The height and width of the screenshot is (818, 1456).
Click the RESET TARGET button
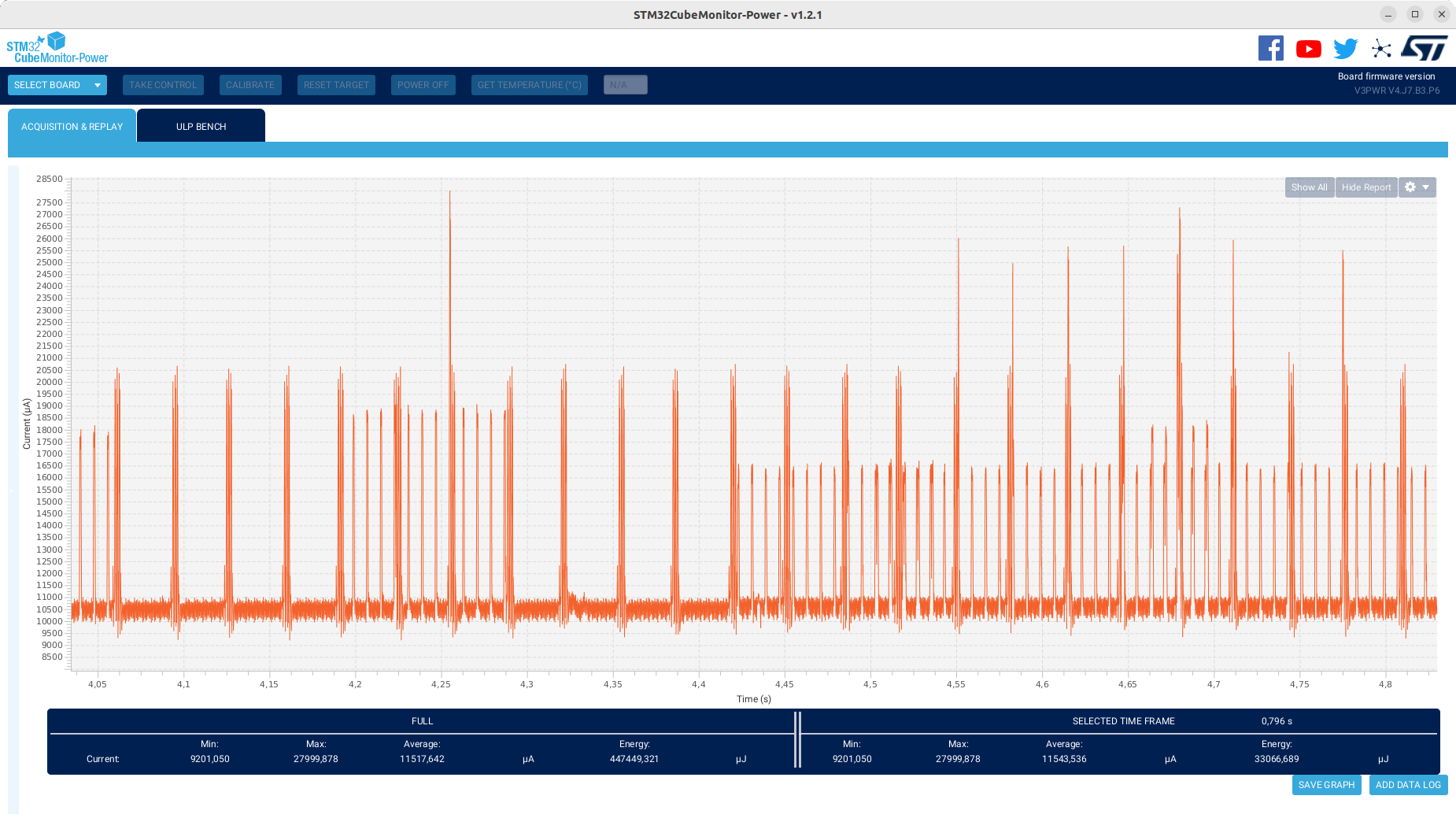(x=336, y=85)
